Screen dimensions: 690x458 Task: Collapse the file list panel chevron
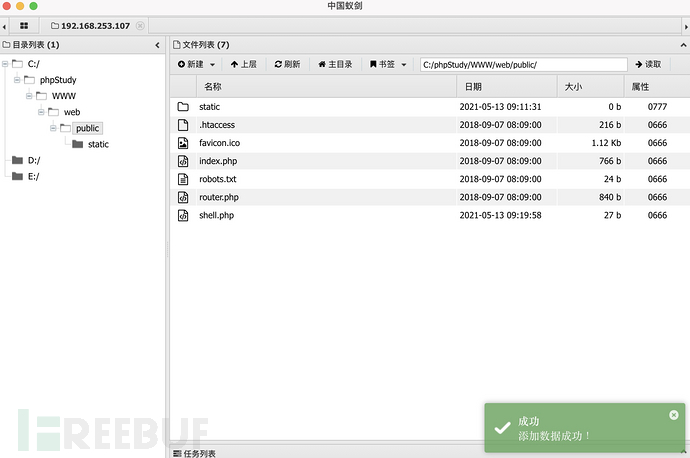tap(683, 45)
